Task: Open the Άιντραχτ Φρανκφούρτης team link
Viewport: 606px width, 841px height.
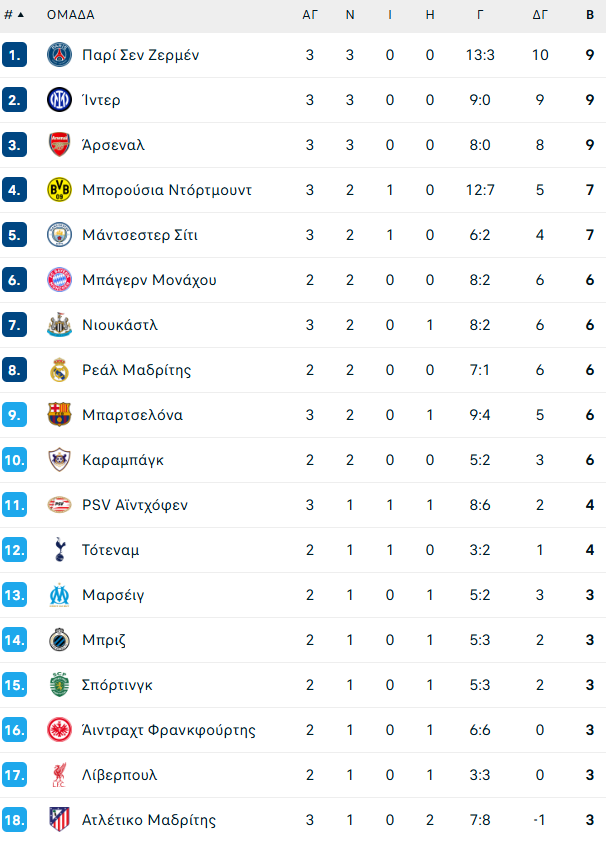Action: point(169,730)
